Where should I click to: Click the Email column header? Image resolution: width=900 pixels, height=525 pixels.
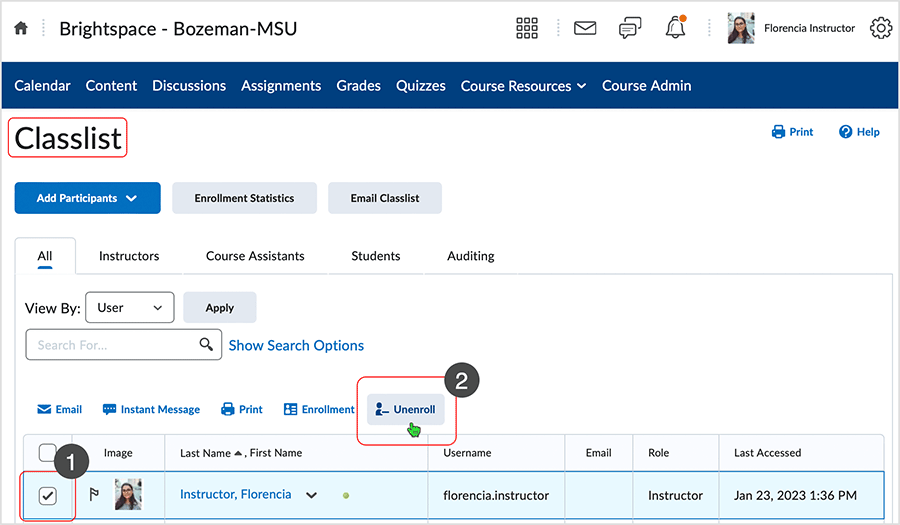click(x=598, y=453)
